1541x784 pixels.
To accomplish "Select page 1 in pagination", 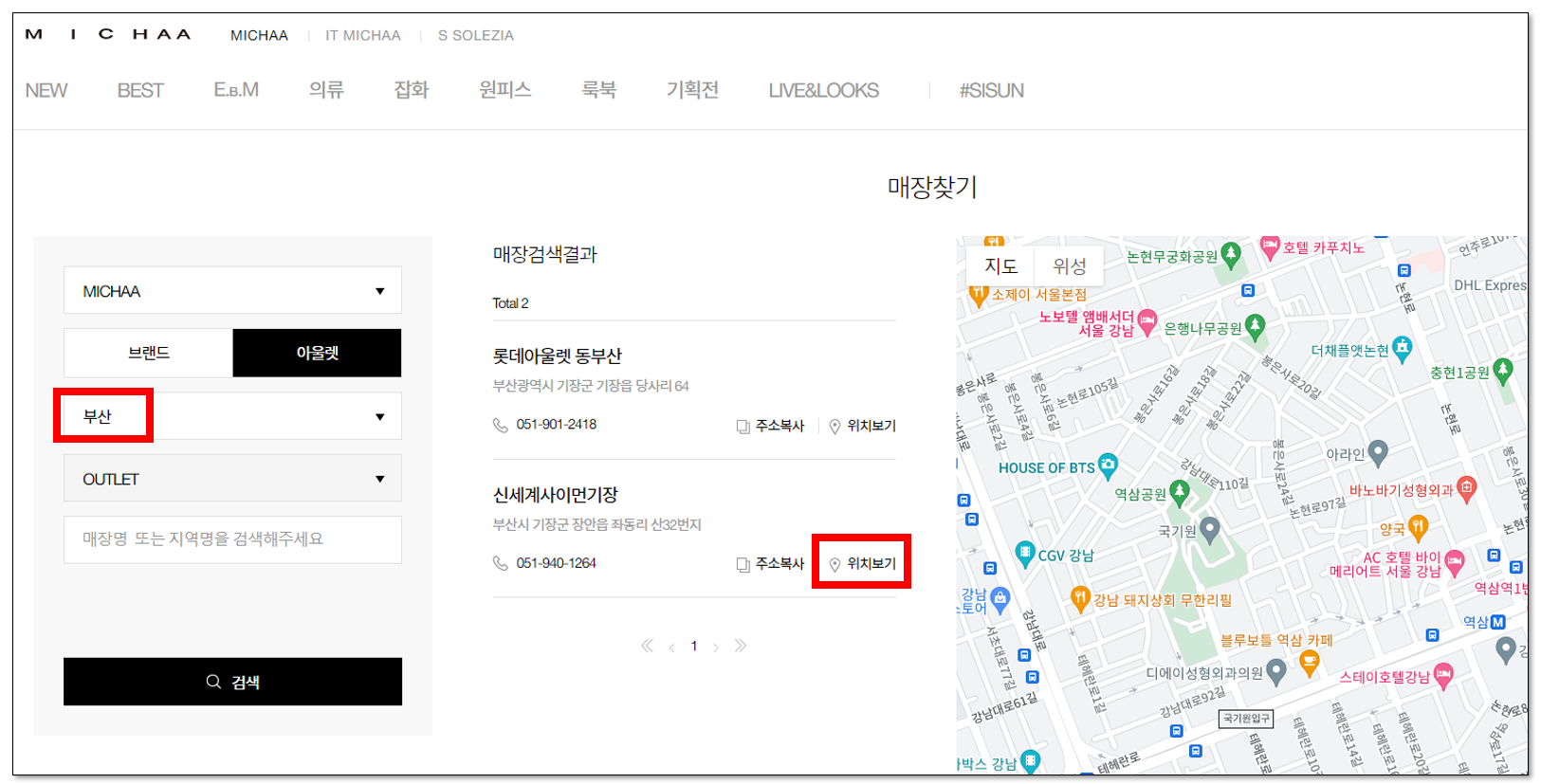I will click(694, 647).
